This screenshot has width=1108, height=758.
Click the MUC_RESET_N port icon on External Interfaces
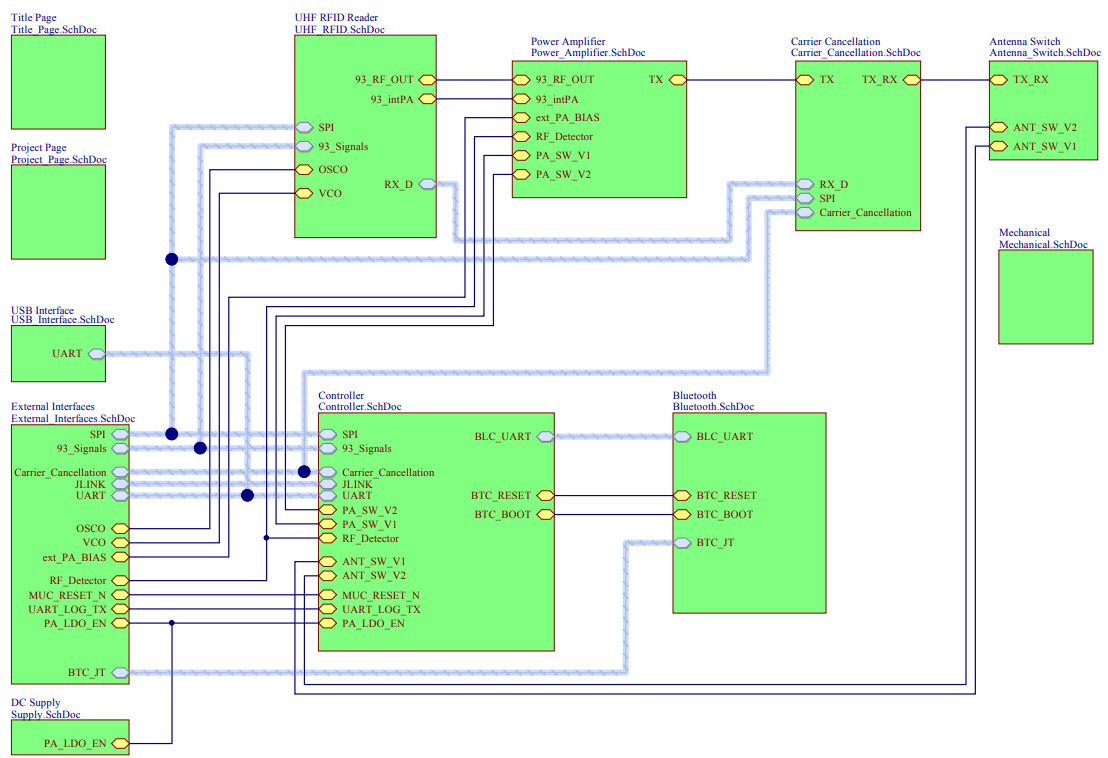(x=120, y=595)
